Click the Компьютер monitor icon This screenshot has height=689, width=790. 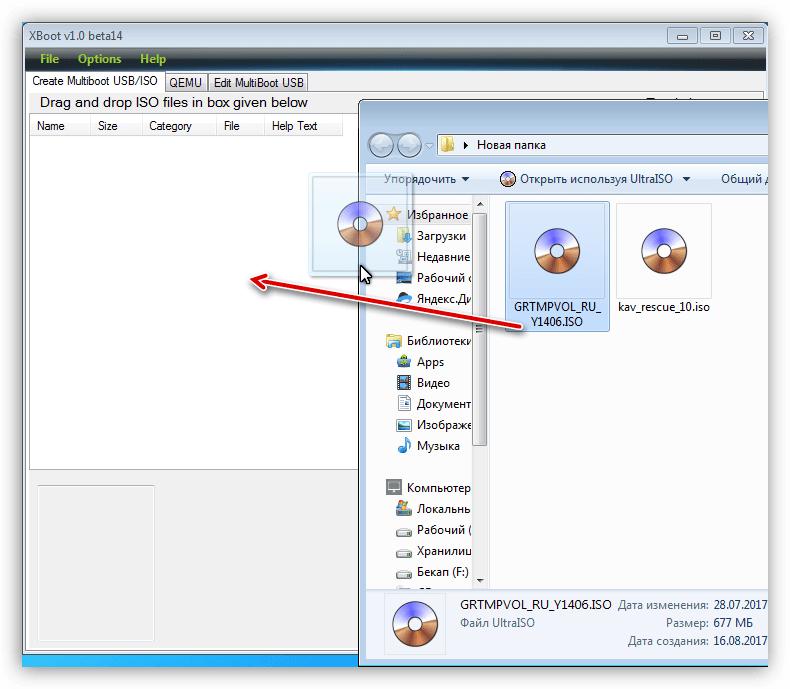(393, 488)
